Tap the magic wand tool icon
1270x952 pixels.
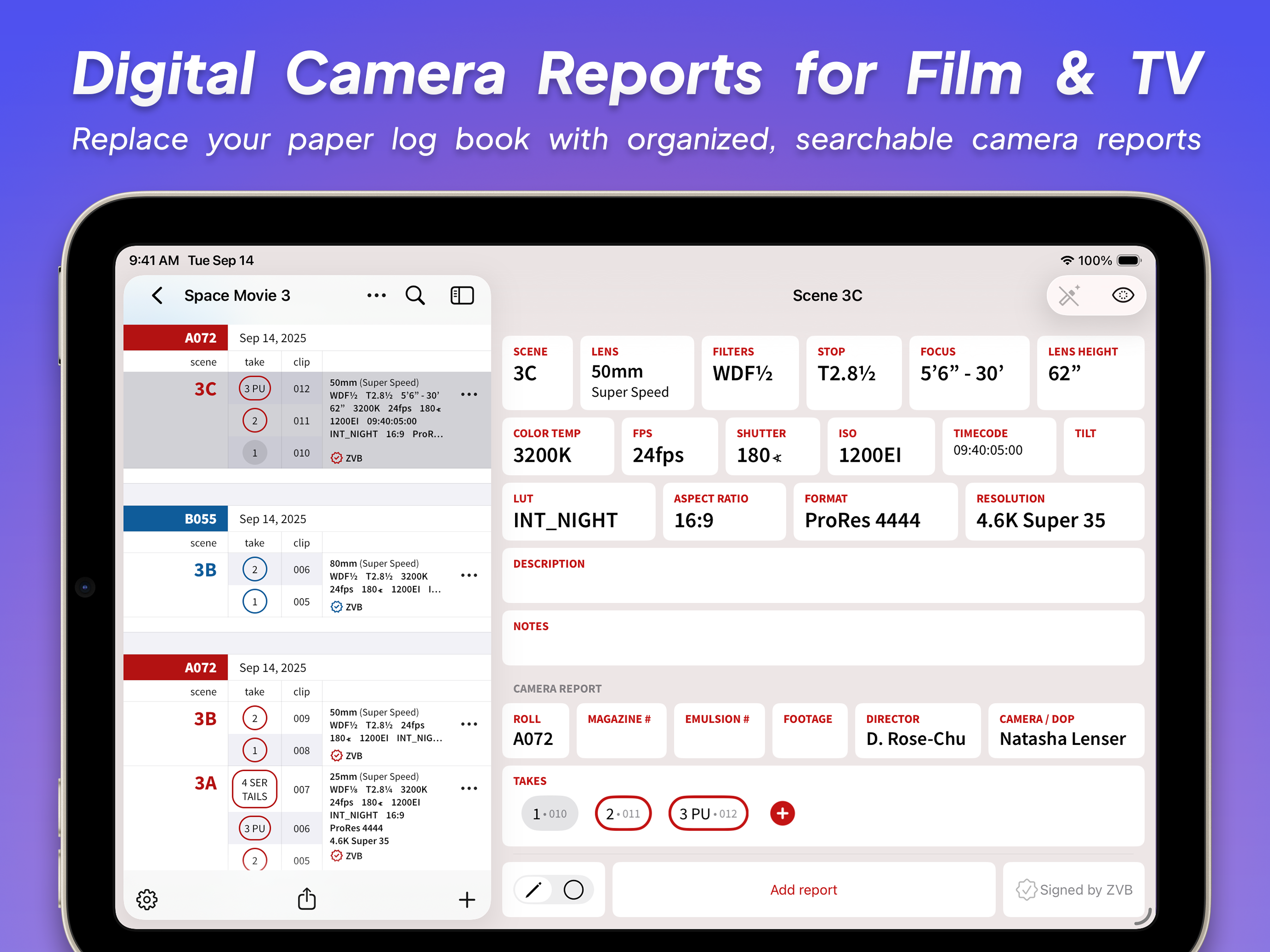coord(1069,296)
